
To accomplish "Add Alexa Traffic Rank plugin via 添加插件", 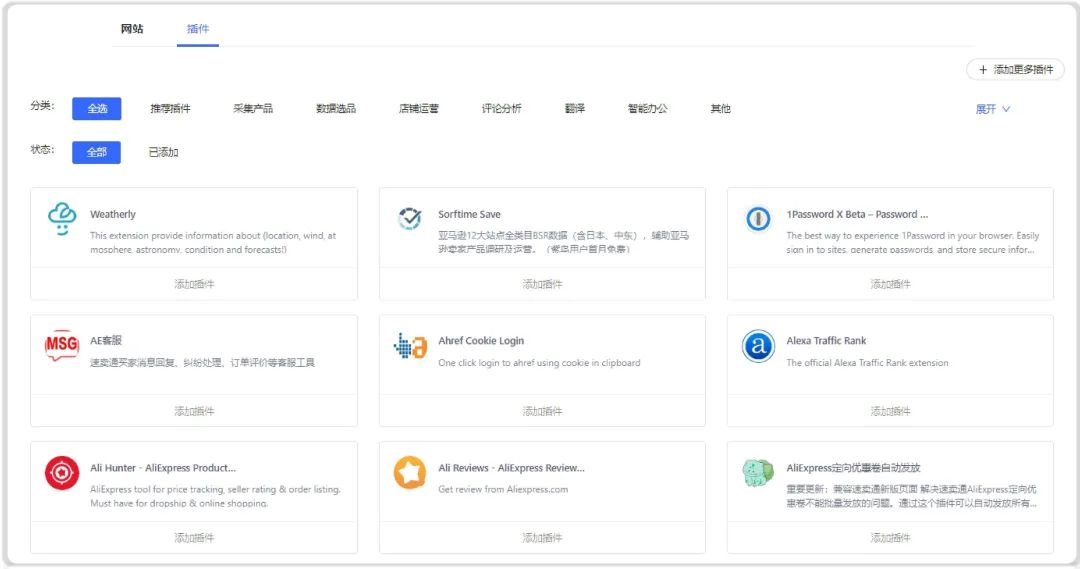I will coord(890,411).
